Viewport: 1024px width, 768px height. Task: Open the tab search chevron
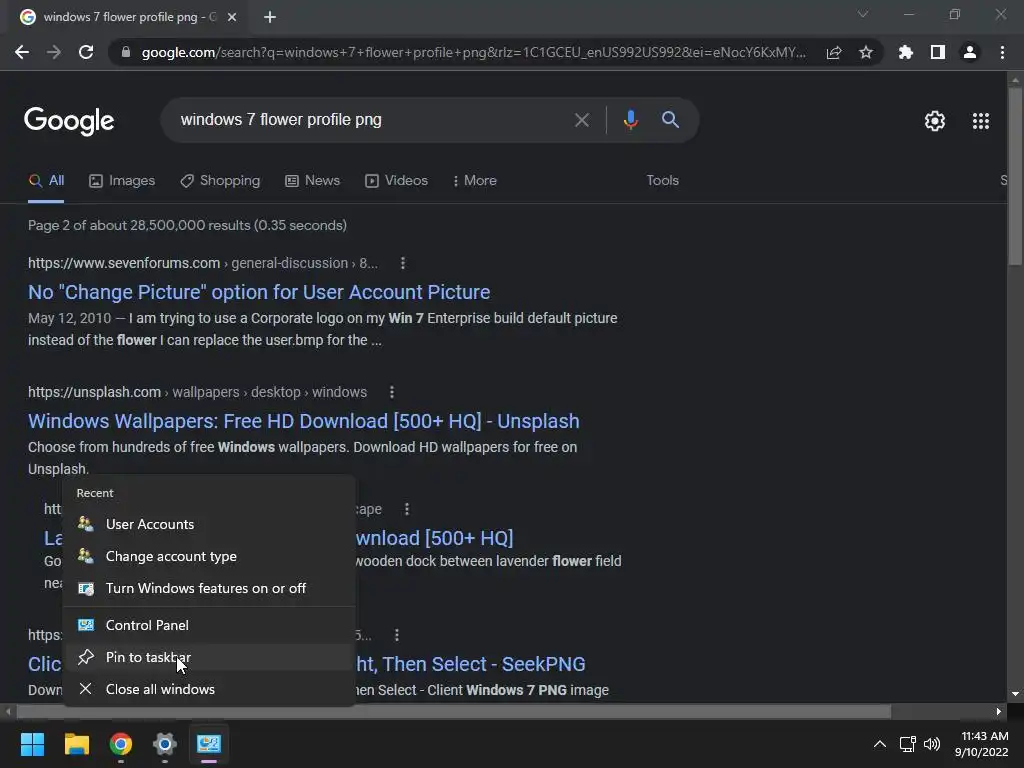click(x=863, y=14)
